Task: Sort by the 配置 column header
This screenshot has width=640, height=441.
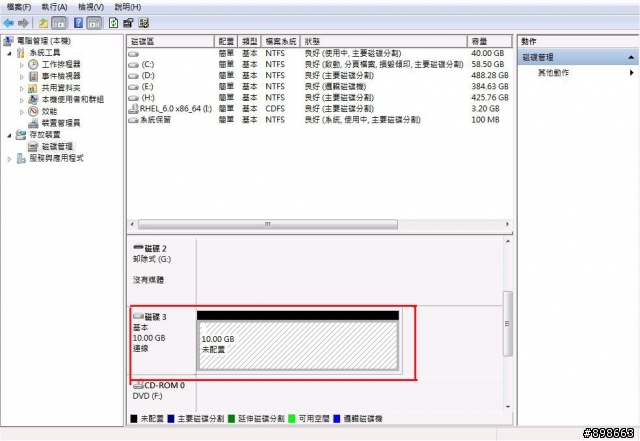Action: click(x=226, y=41)
